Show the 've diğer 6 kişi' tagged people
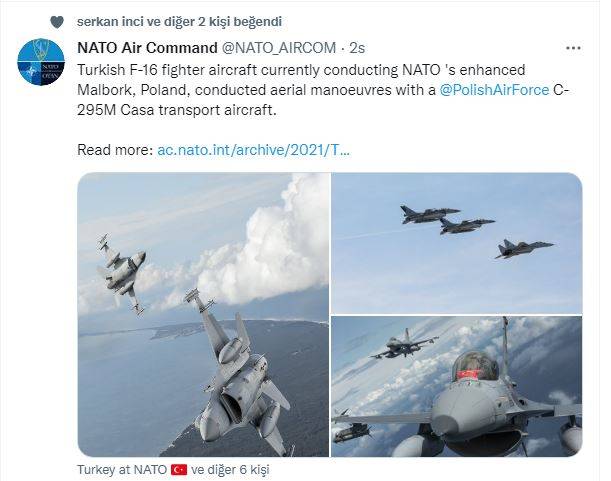Screen dimensions: 611x481 click(x=230, y=470)
